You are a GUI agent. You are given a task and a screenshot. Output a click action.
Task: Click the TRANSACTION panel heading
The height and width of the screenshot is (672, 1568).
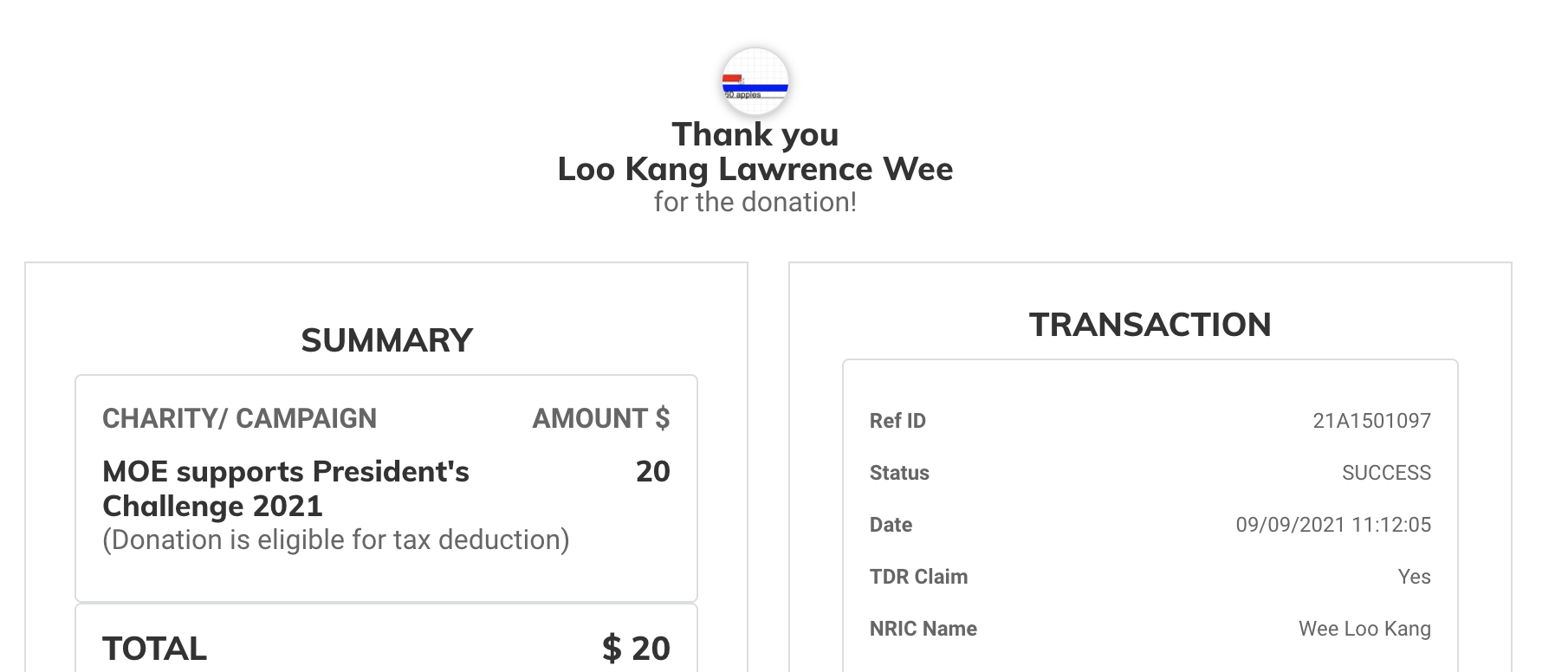click(x=1150, y=325)
